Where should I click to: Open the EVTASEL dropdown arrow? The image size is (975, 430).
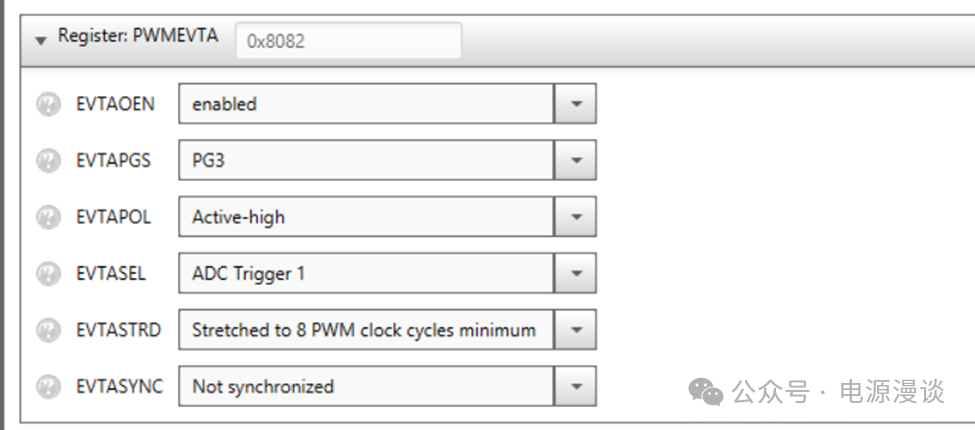(x=575, y=273)
